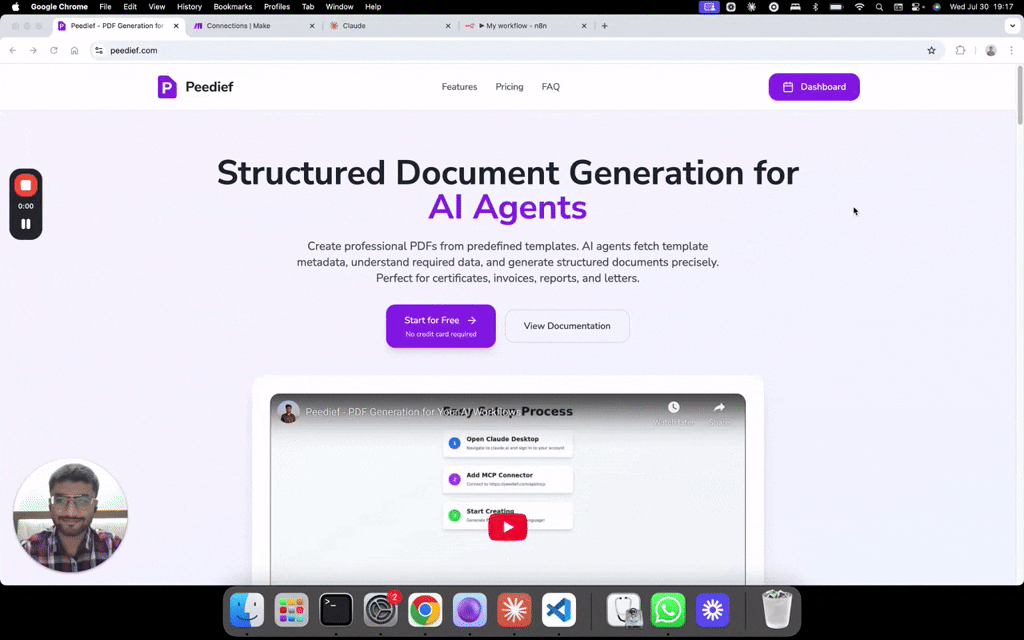This screenshot has width=1024, height=640.
Task: Open the Chrome extensions puzzle icon
Action: pyautogui.click(x=960, y=50)
